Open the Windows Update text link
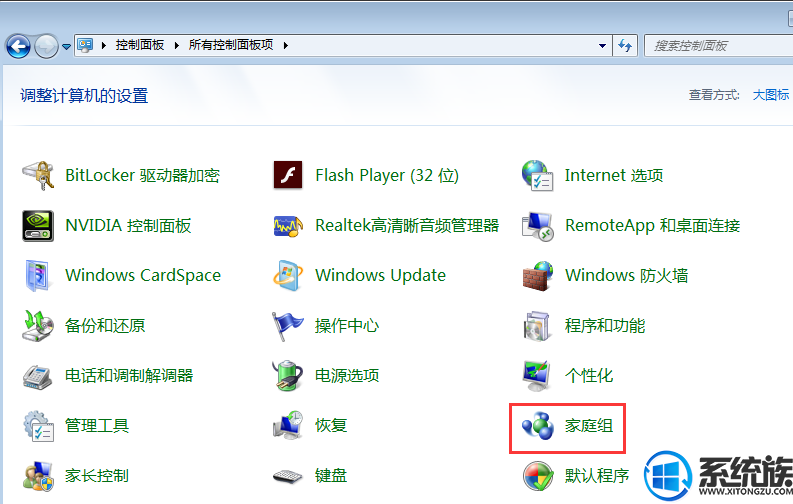The width and height of the screenshot is (793, 504). pos(380,276)
